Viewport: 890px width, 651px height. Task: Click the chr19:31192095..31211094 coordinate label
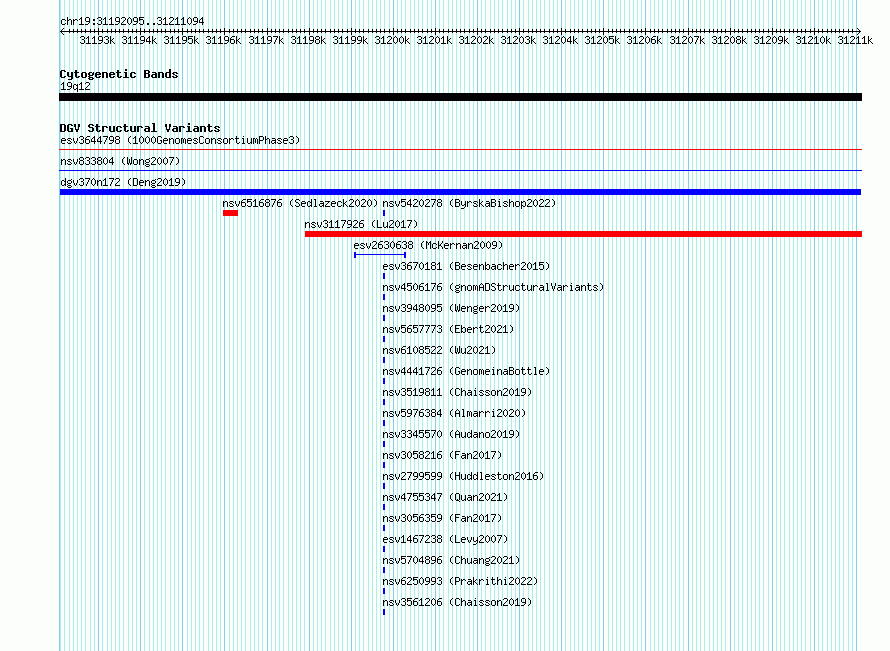tap(132, 21)
